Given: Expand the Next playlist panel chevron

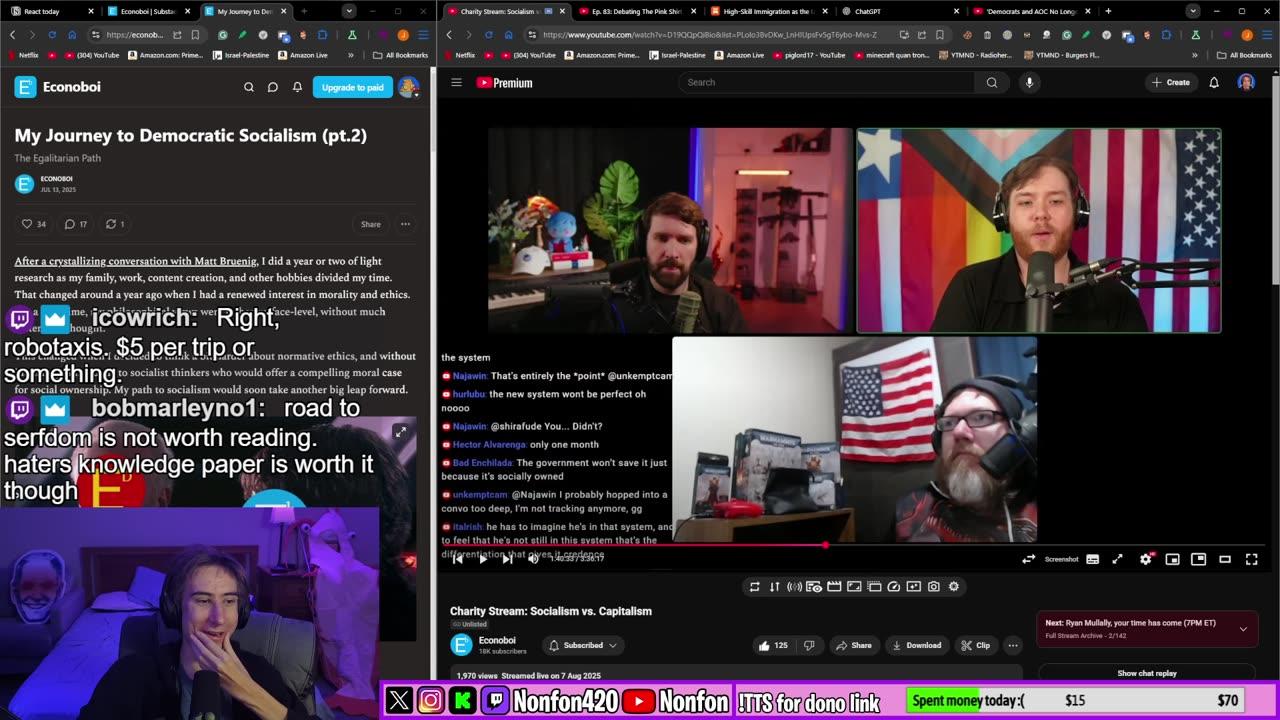Looking at the screenshot, I should (1243, 629).
